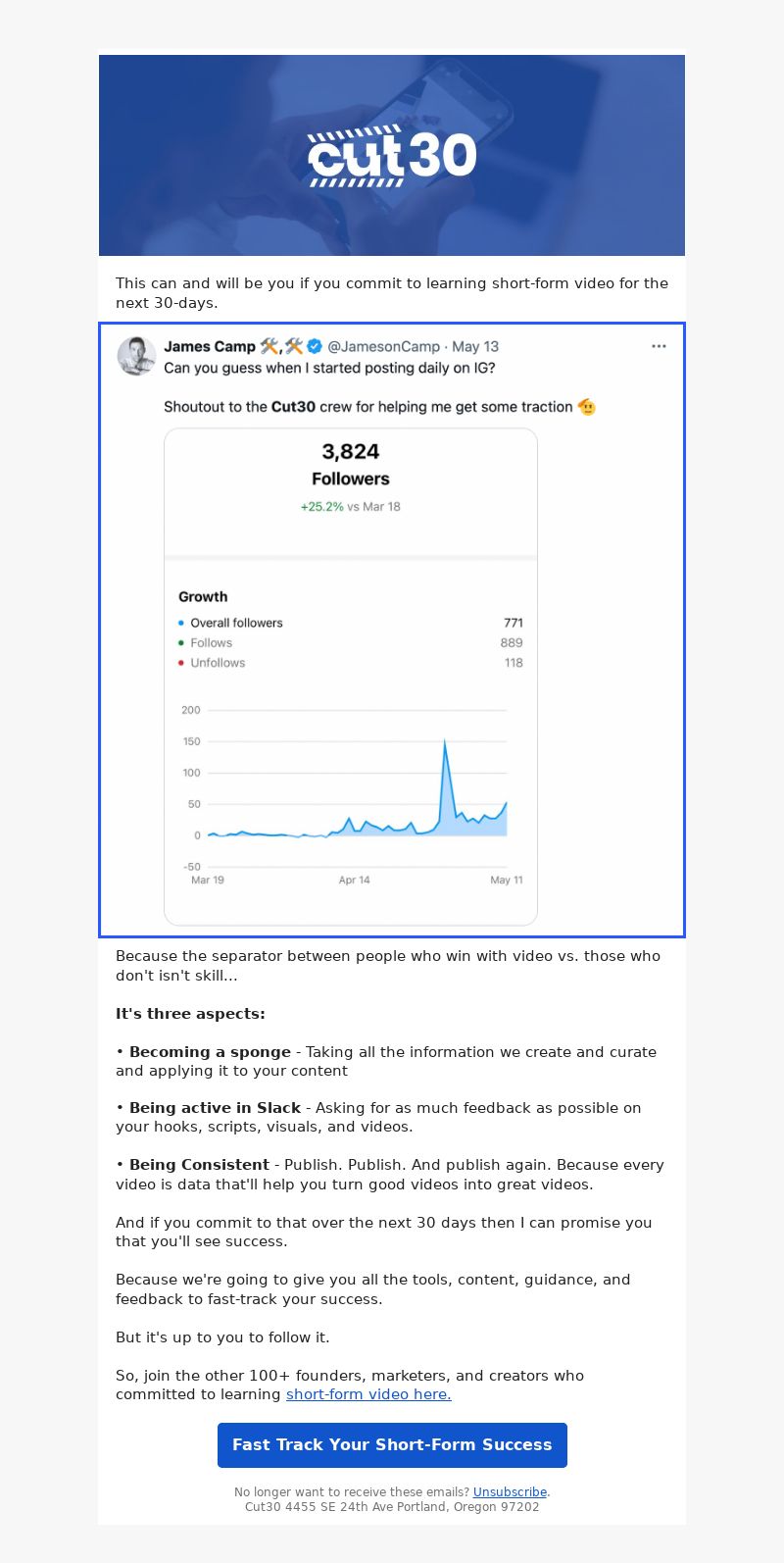Open the @JamesonCamp handle
The width and height of the screenshot is (784, 1563).
click(383, 346)
